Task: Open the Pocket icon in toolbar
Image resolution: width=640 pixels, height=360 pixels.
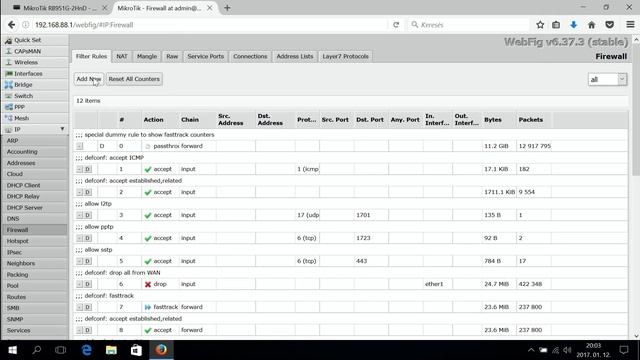Action: click(x=609, y=25)
